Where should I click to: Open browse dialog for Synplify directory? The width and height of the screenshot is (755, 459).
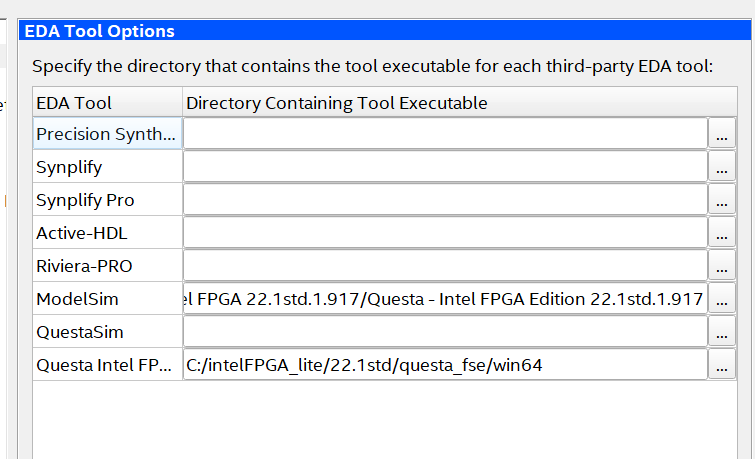pos(721,167)
